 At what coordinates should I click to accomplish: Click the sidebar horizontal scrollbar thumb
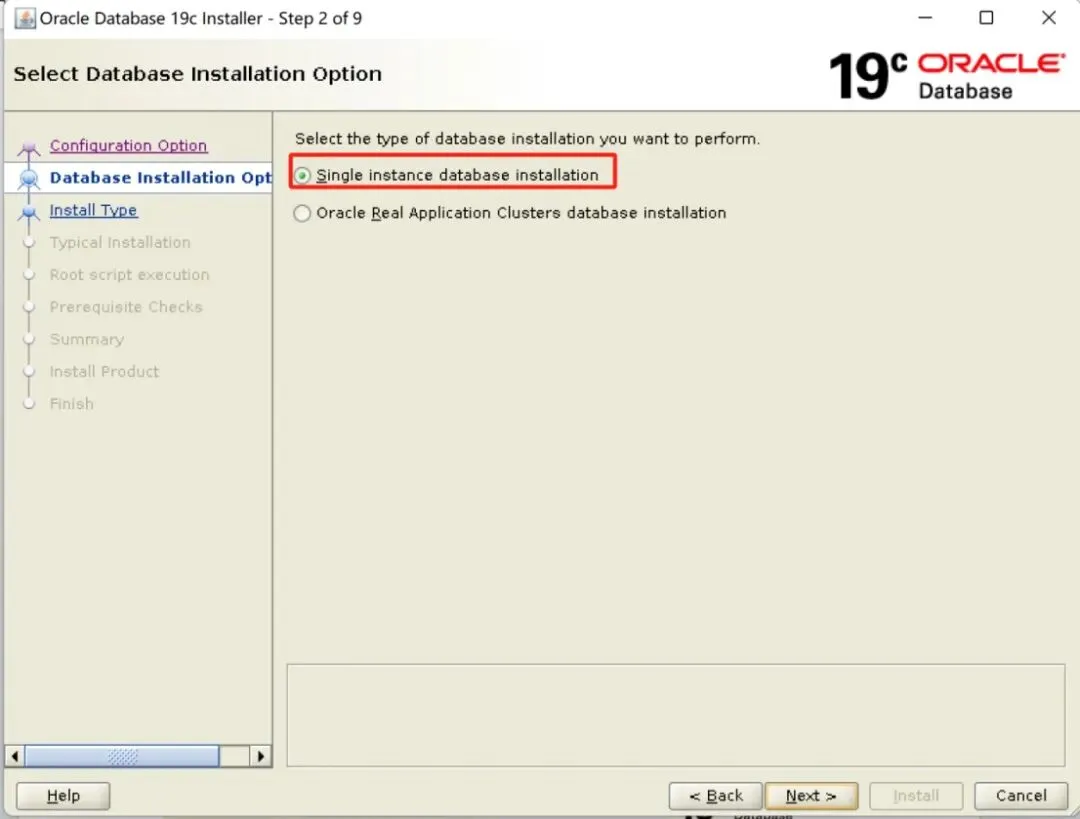122,756
